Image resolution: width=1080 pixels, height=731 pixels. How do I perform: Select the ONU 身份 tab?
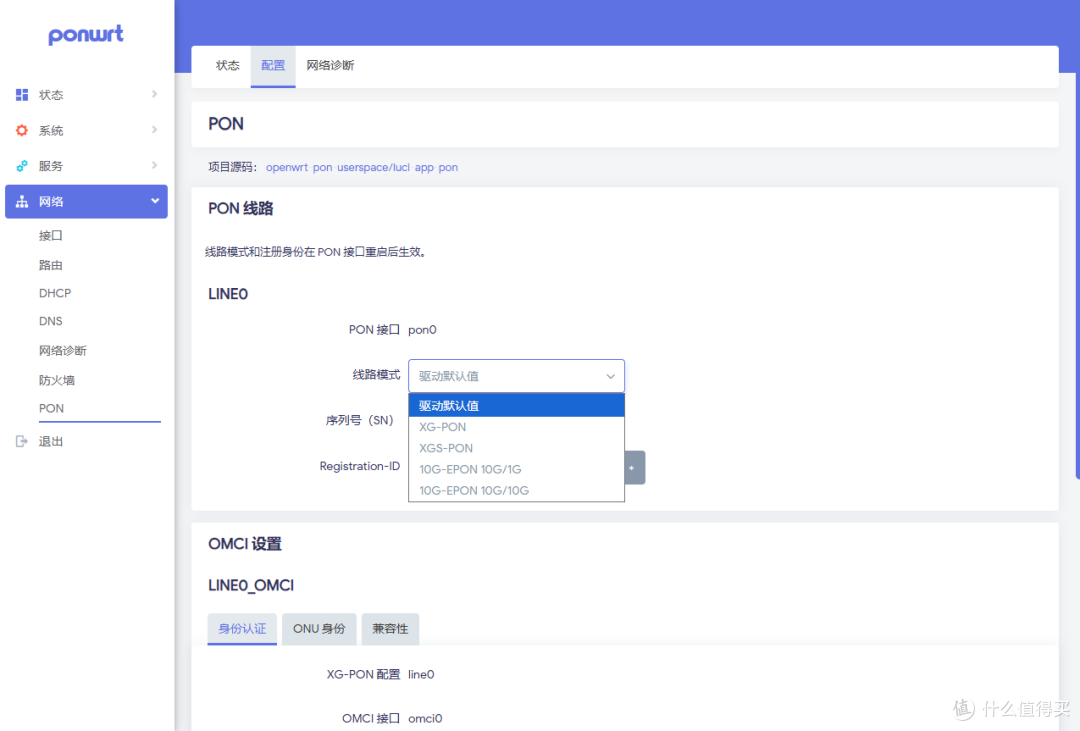(x=319, y=628)
